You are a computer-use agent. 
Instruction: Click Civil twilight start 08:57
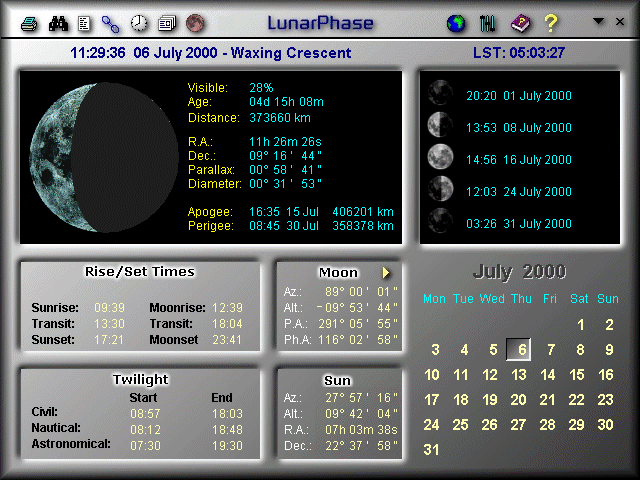coord(145,414)
